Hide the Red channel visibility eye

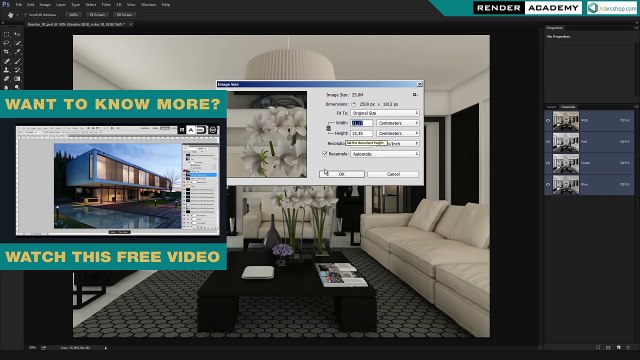[548, 142]
